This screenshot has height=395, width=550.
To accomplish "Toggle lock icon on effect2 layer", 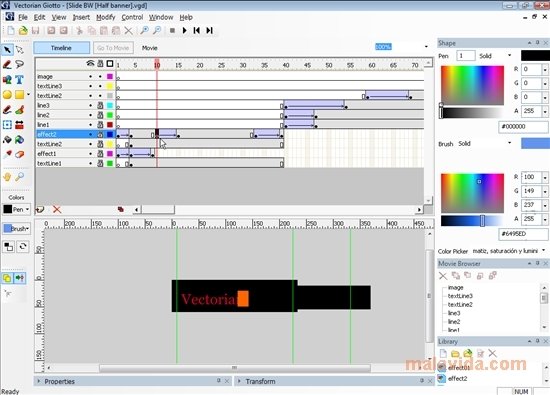I will 100,134.
